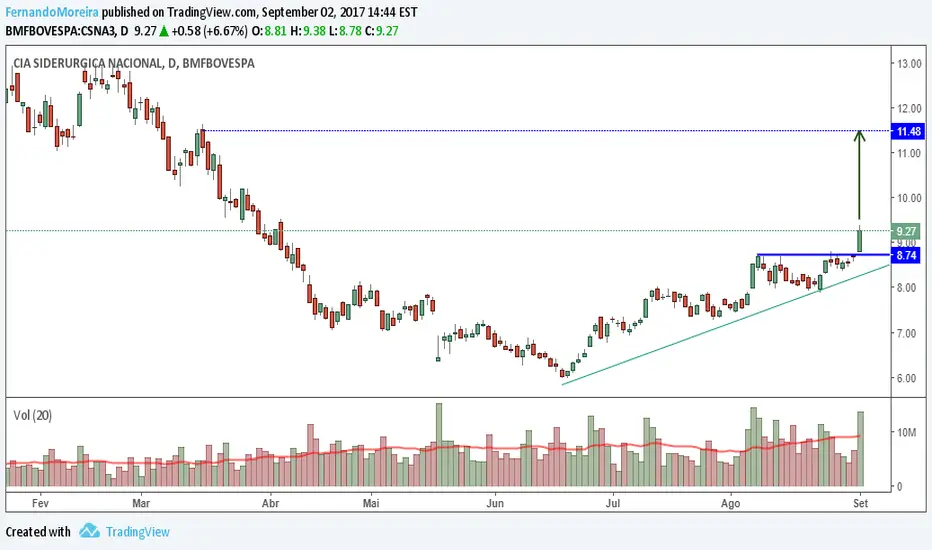Select the 9.27 current price label
This screenshot has height=550, width=932.
906,231
